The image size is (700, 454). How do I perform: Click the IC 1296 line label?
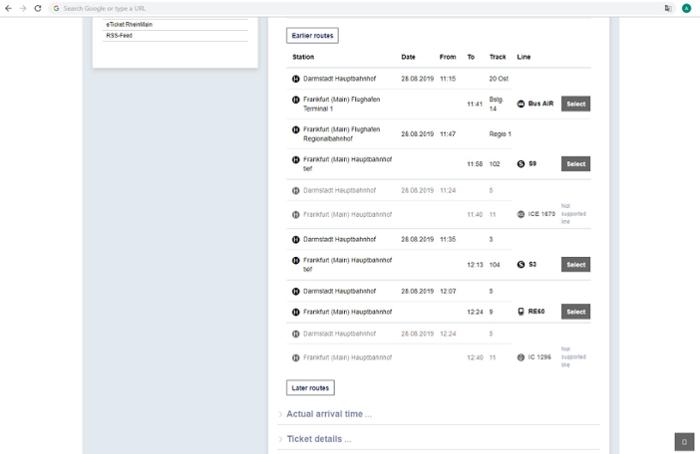(x=539, y=357)
